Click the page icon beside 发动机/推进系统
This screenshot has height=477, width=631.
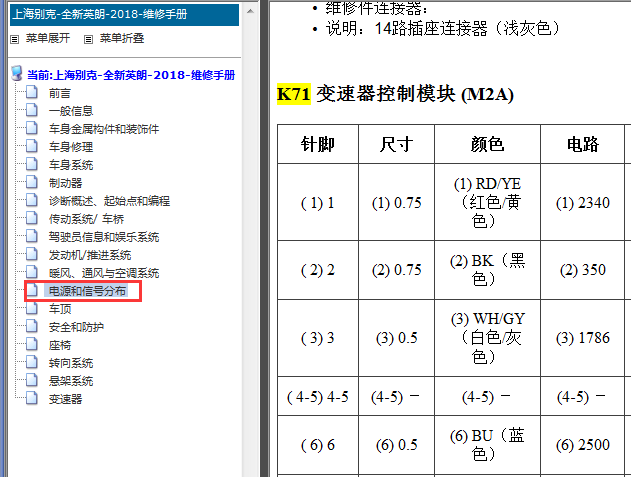tap(32, 254)
